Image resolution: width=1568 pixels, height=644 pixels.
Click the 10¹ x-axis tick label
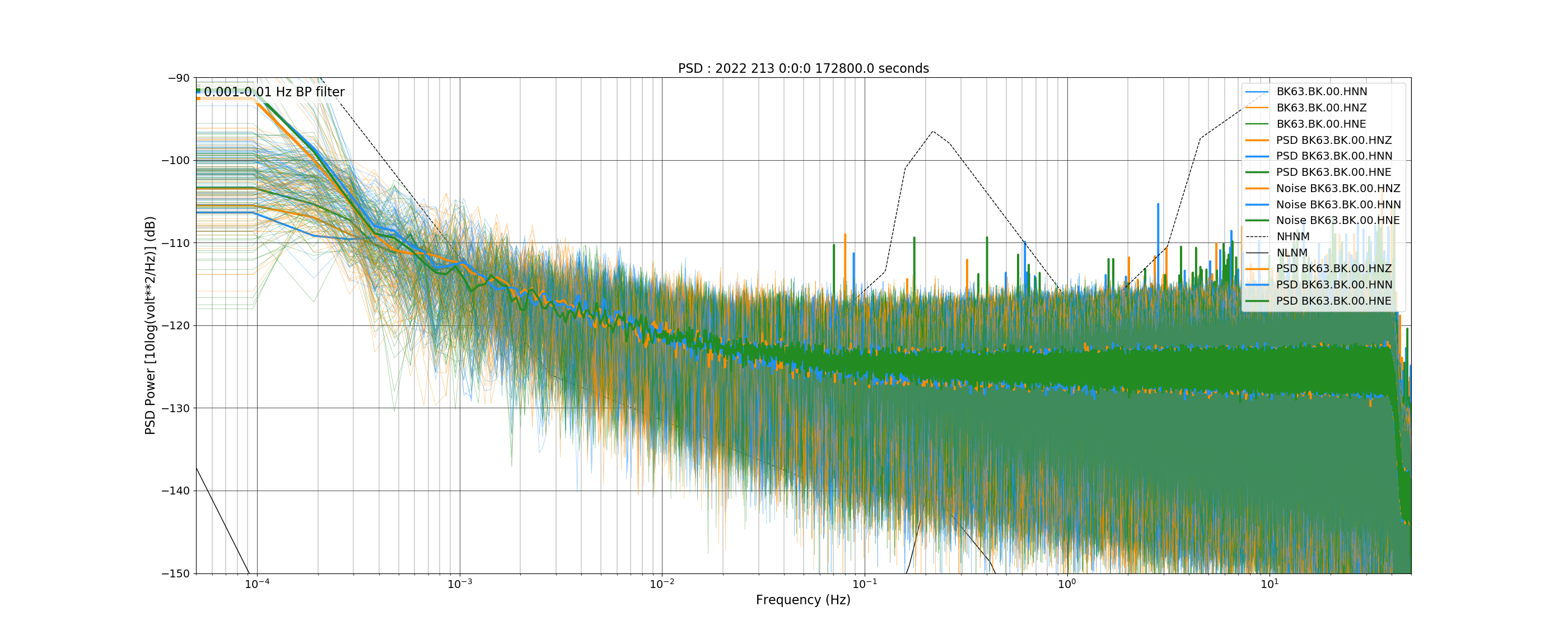click(x=1269, y=584)
